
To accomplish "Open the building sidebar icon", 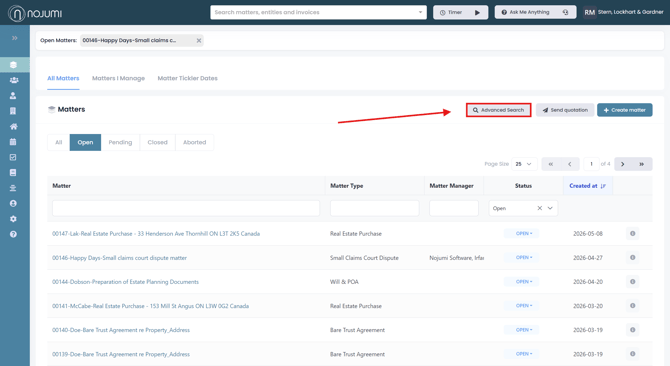I will pos(13,111).
